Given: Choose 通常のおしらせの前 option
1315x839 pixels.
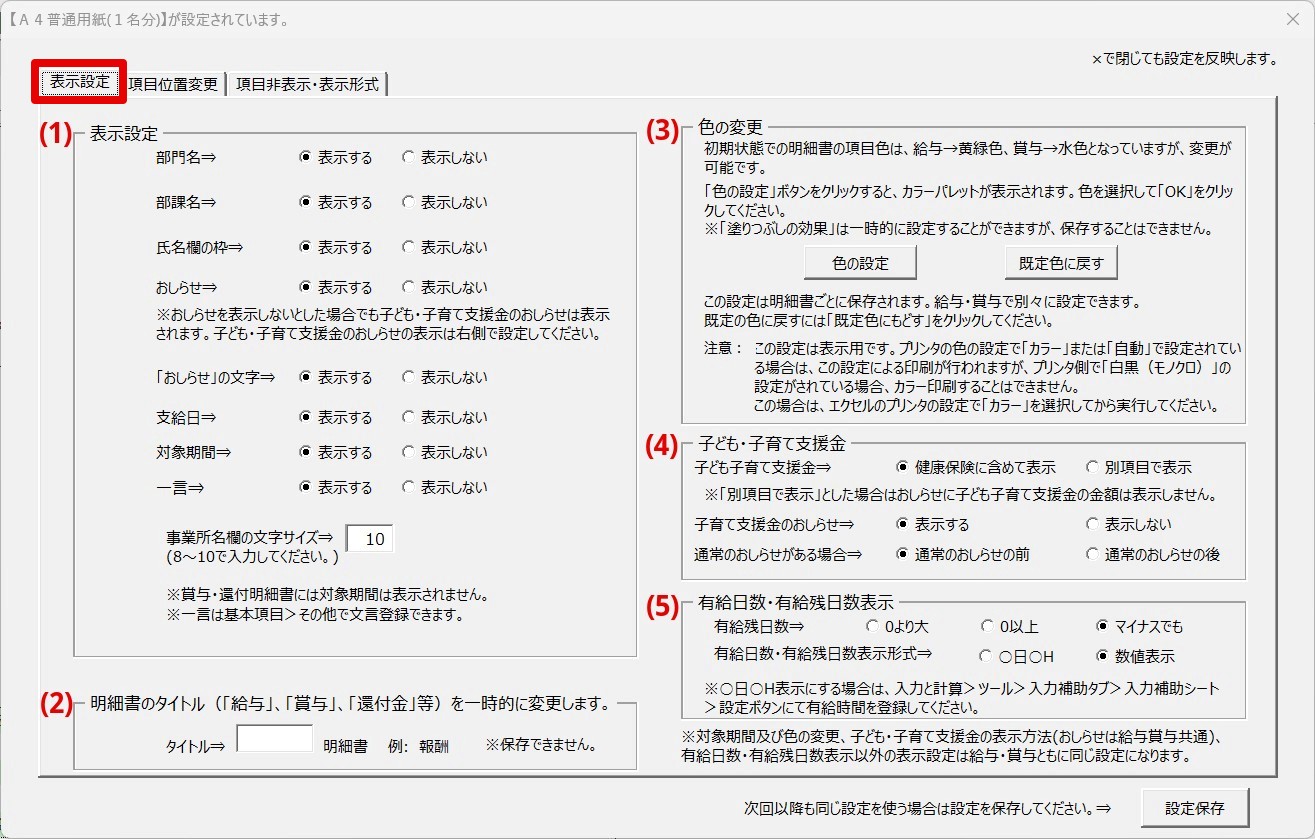Looking at the screenshot, I should [963, 554].
